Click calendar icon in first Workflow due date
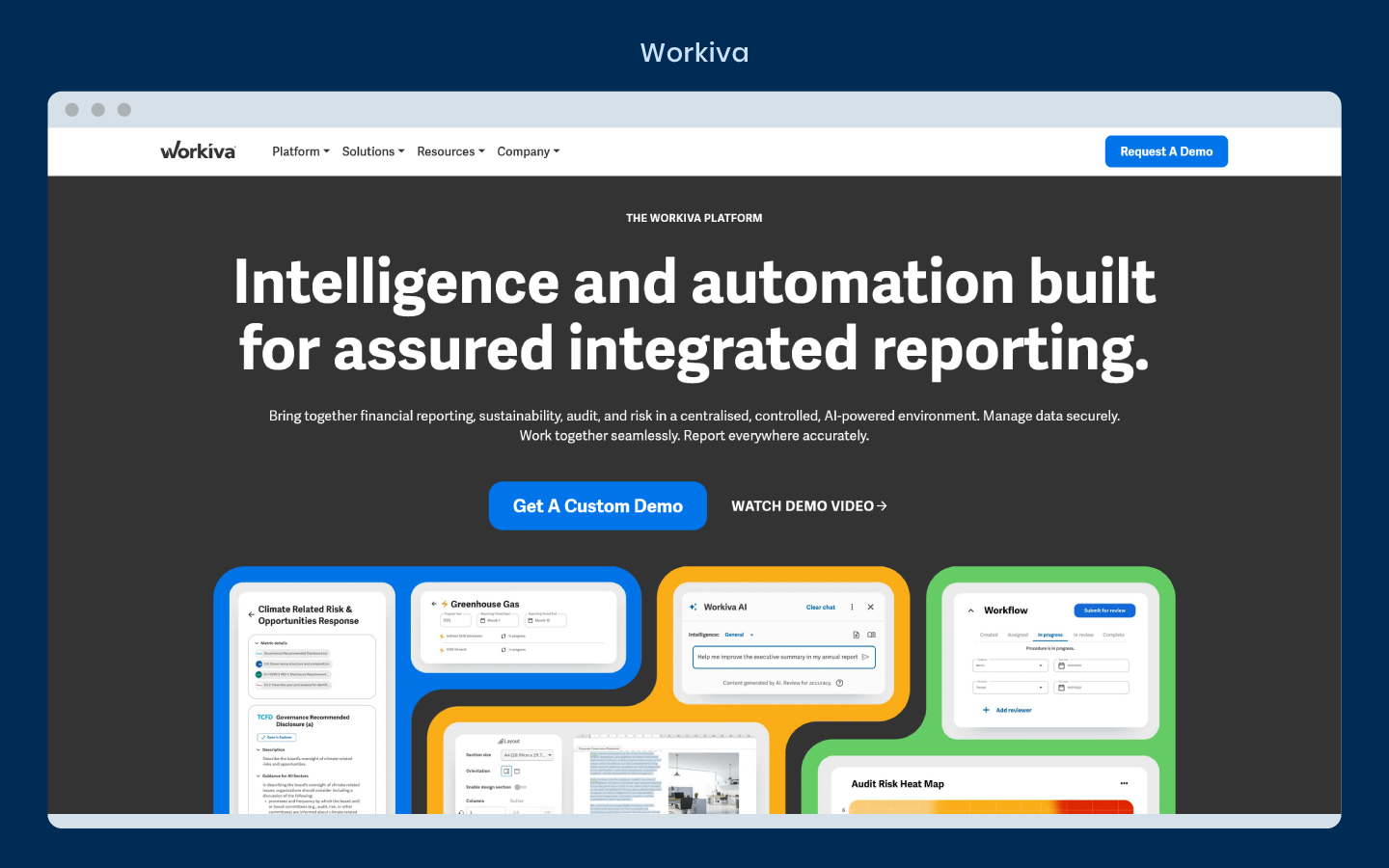Image resolution: width=1389 pixels, height=868 pixels. (1061, 665)
